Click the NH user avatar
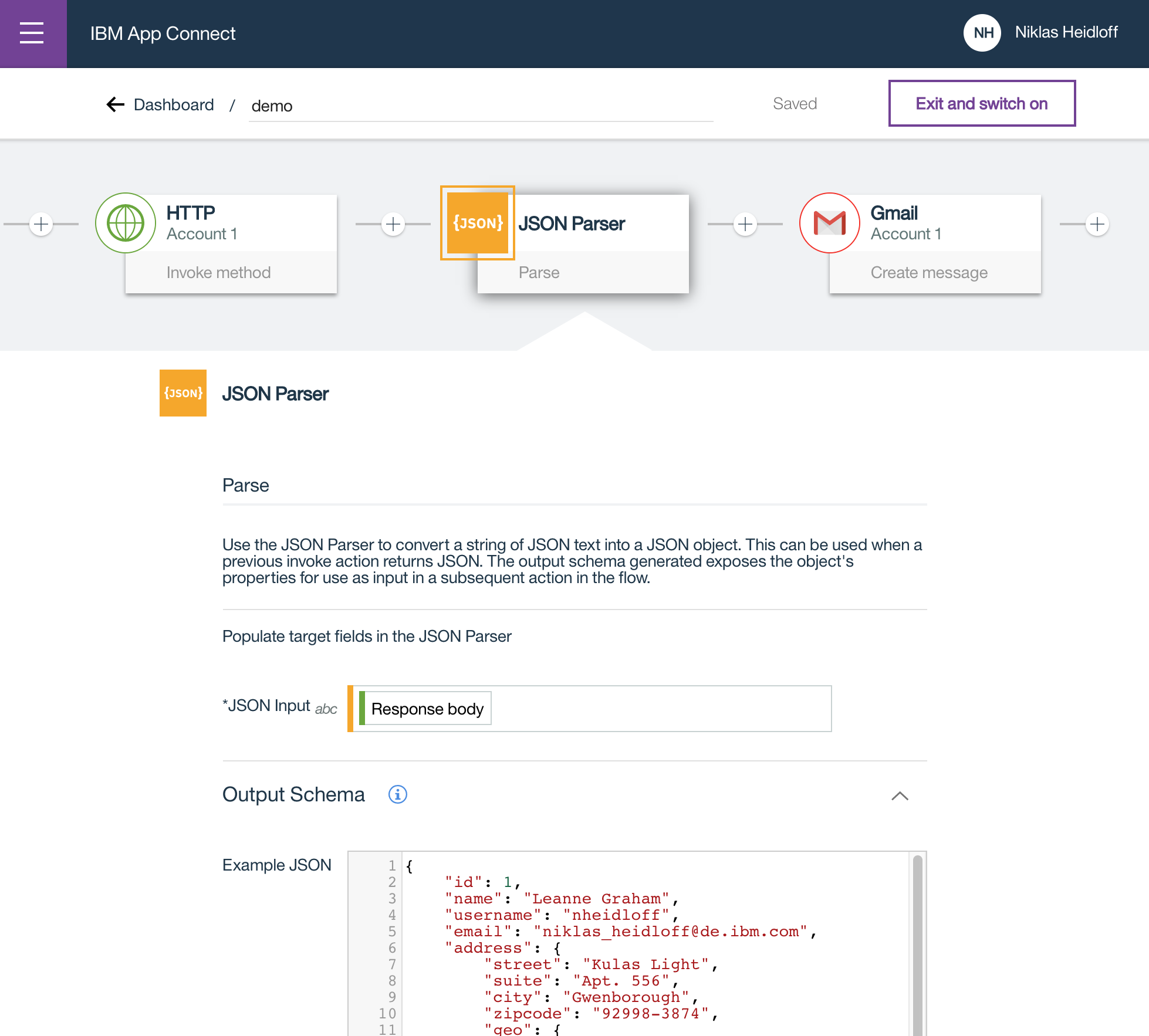Viewport: 1149px width, 1036px height. tap(982, 33)
